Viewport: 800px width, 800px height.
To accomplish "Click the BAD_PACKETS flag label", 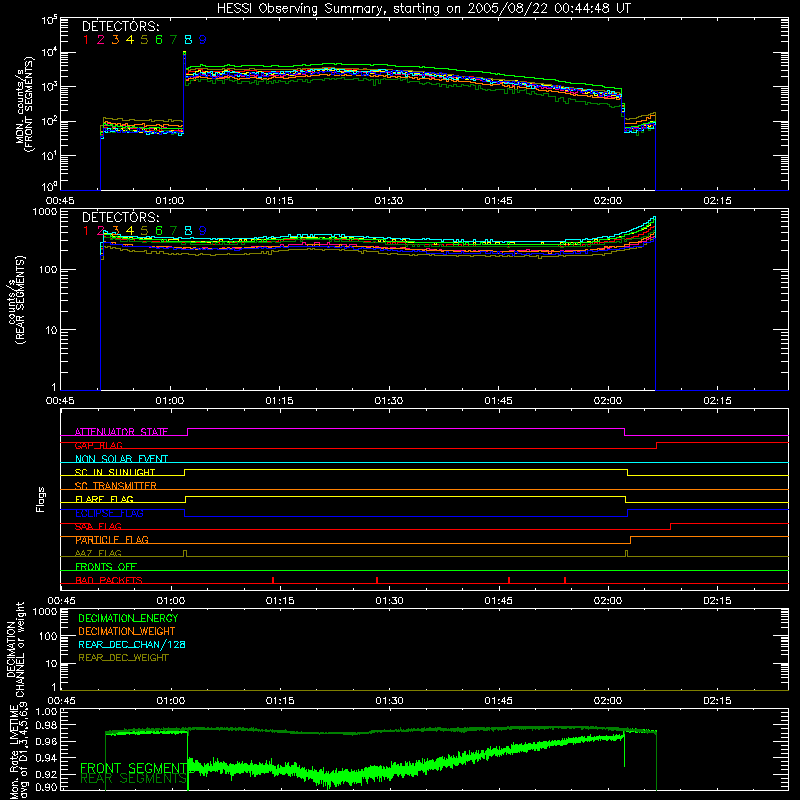I will click(109, 580).
